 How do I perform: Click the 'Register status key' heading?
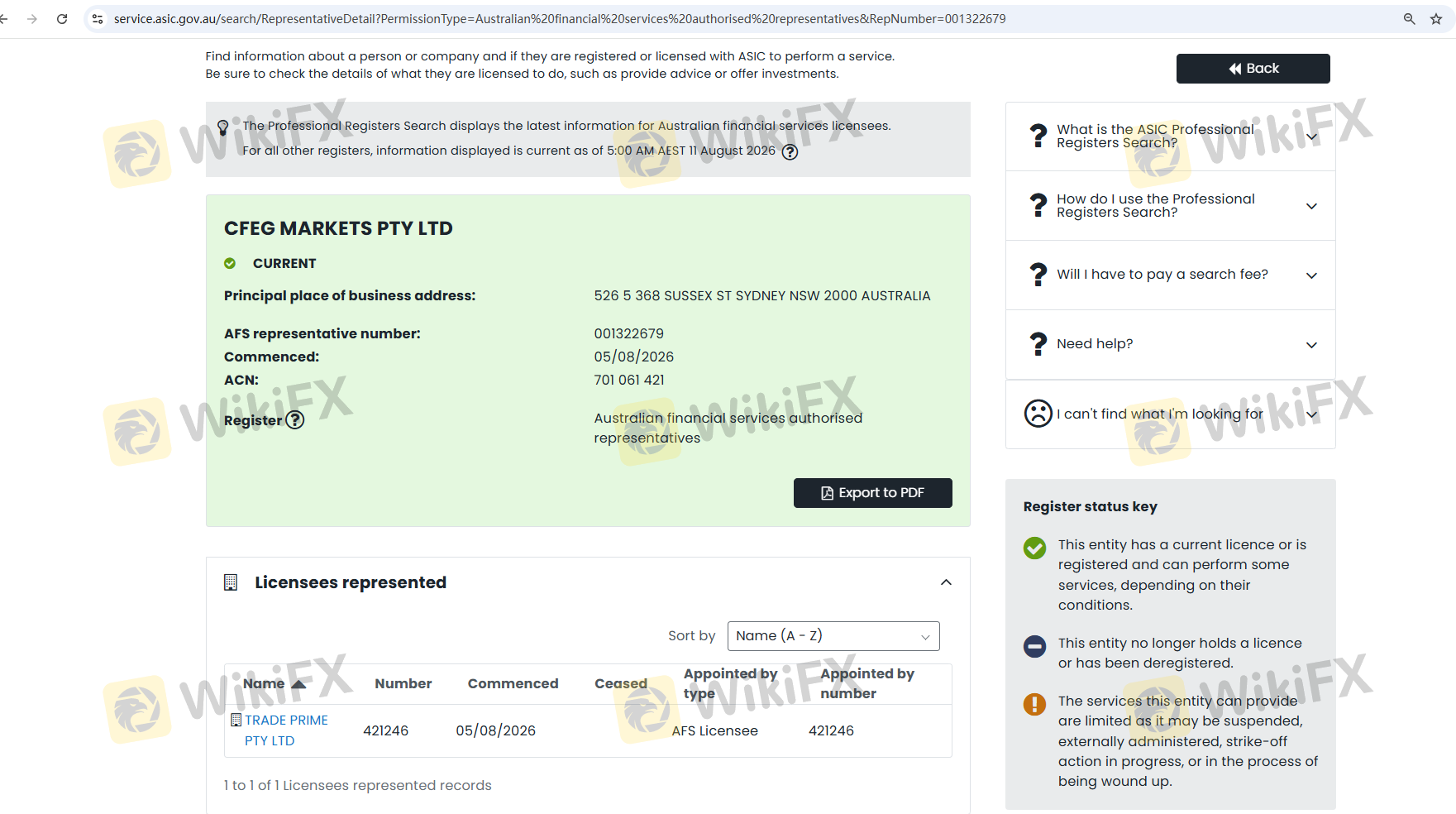1090,507
